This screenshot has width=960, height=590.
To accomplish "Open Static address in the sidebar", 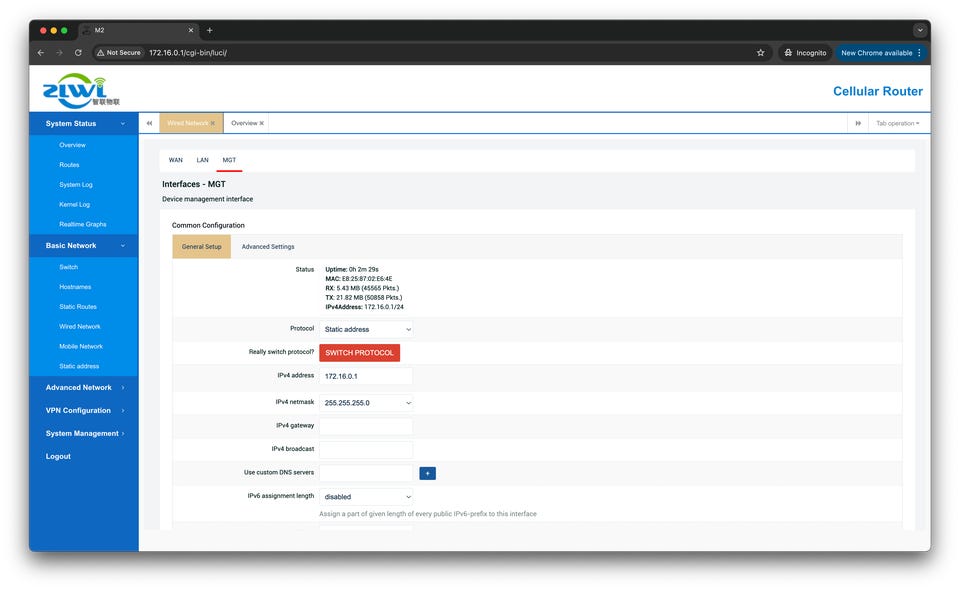I will click(x=79, y=366).
